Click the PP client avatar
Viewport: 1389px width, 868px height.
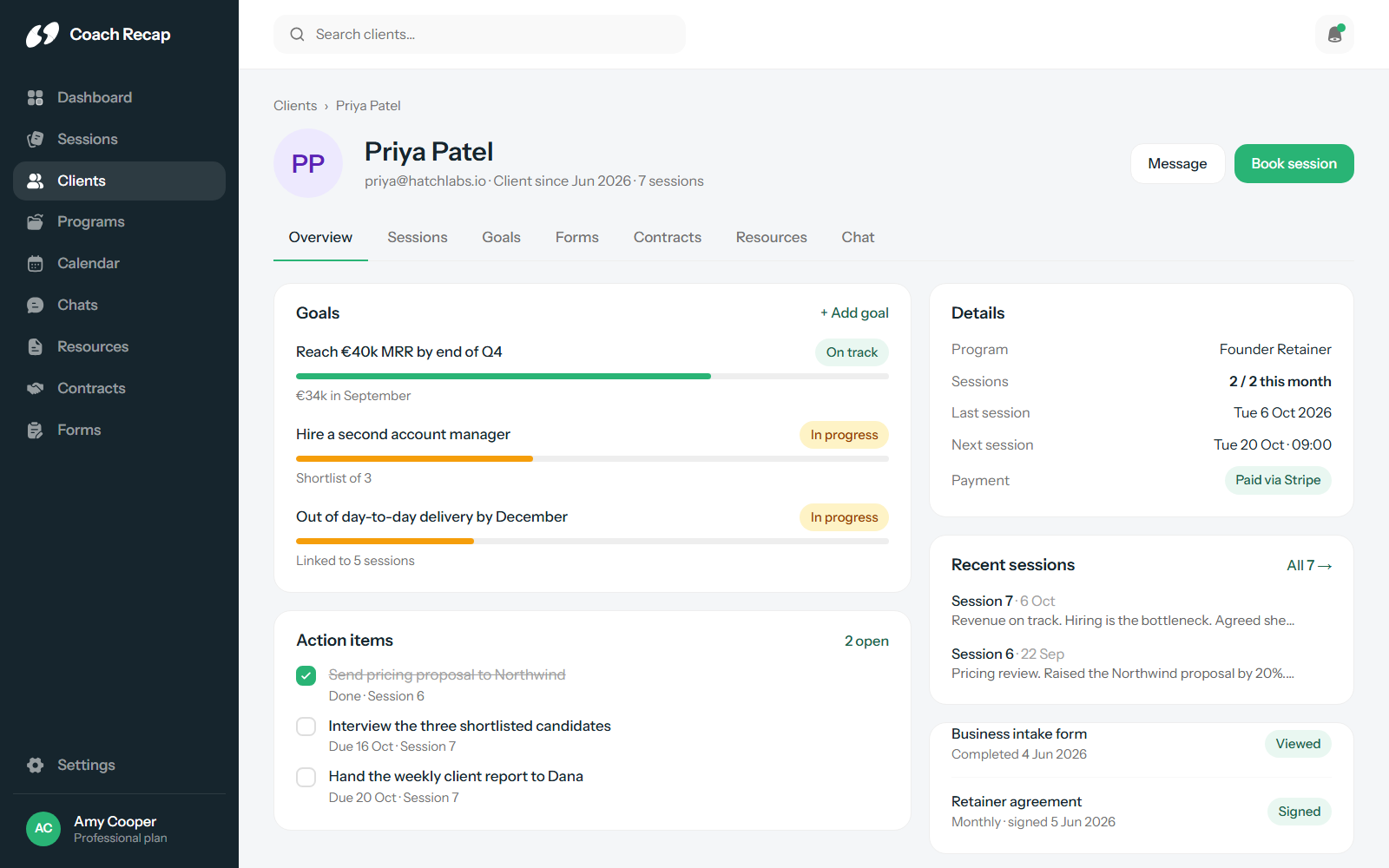click(x=308, y=163)
